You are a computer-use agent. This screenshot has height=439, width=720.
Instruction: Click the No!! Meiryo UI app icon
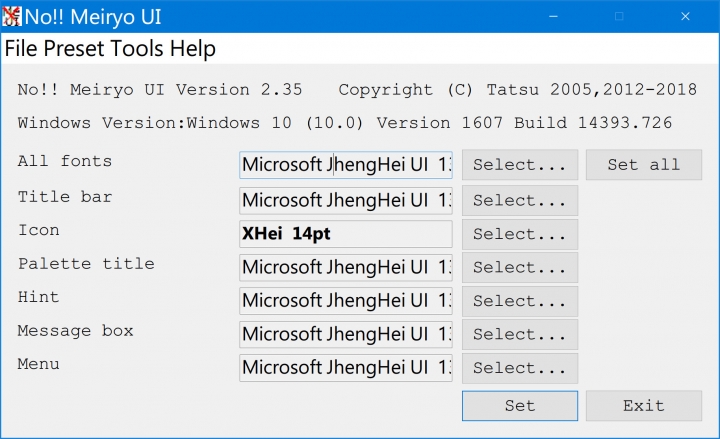click(11, 17)
